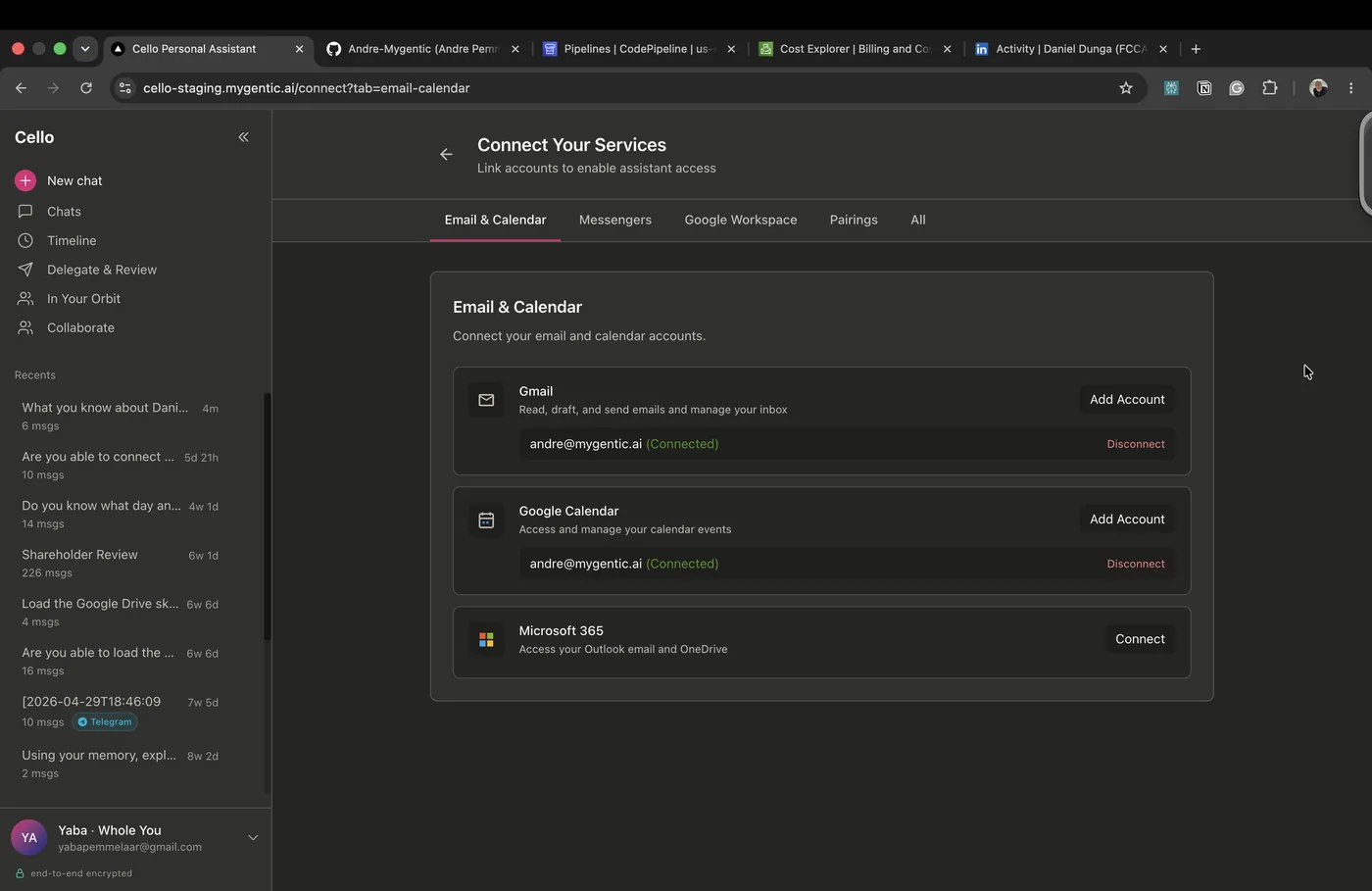Screen dimensions: 1372x891
Task: Click the 'end-to-end encrypted' status text
Action: [x=81, y=873]
